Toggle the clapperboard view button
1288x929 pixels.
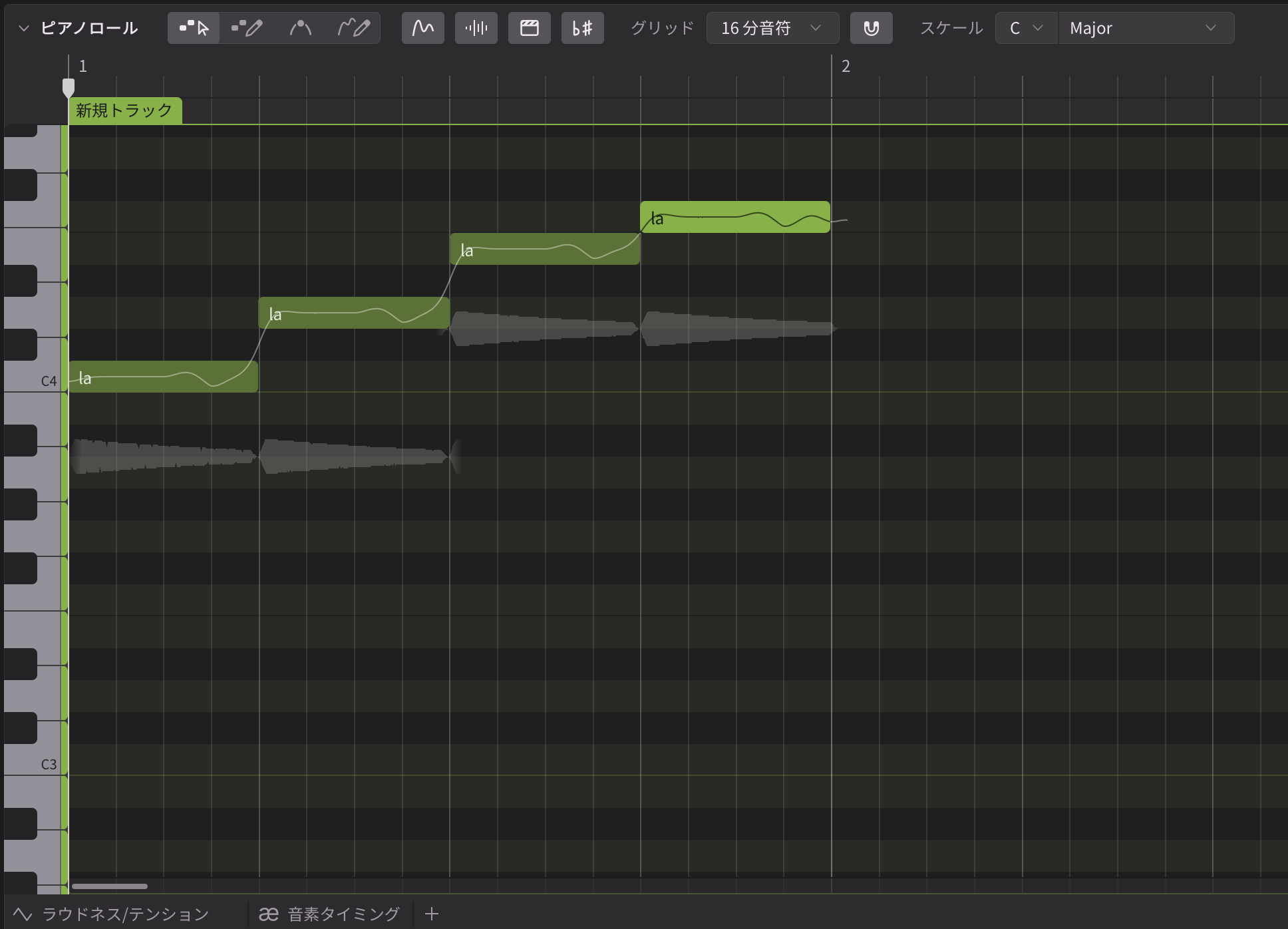530,28
